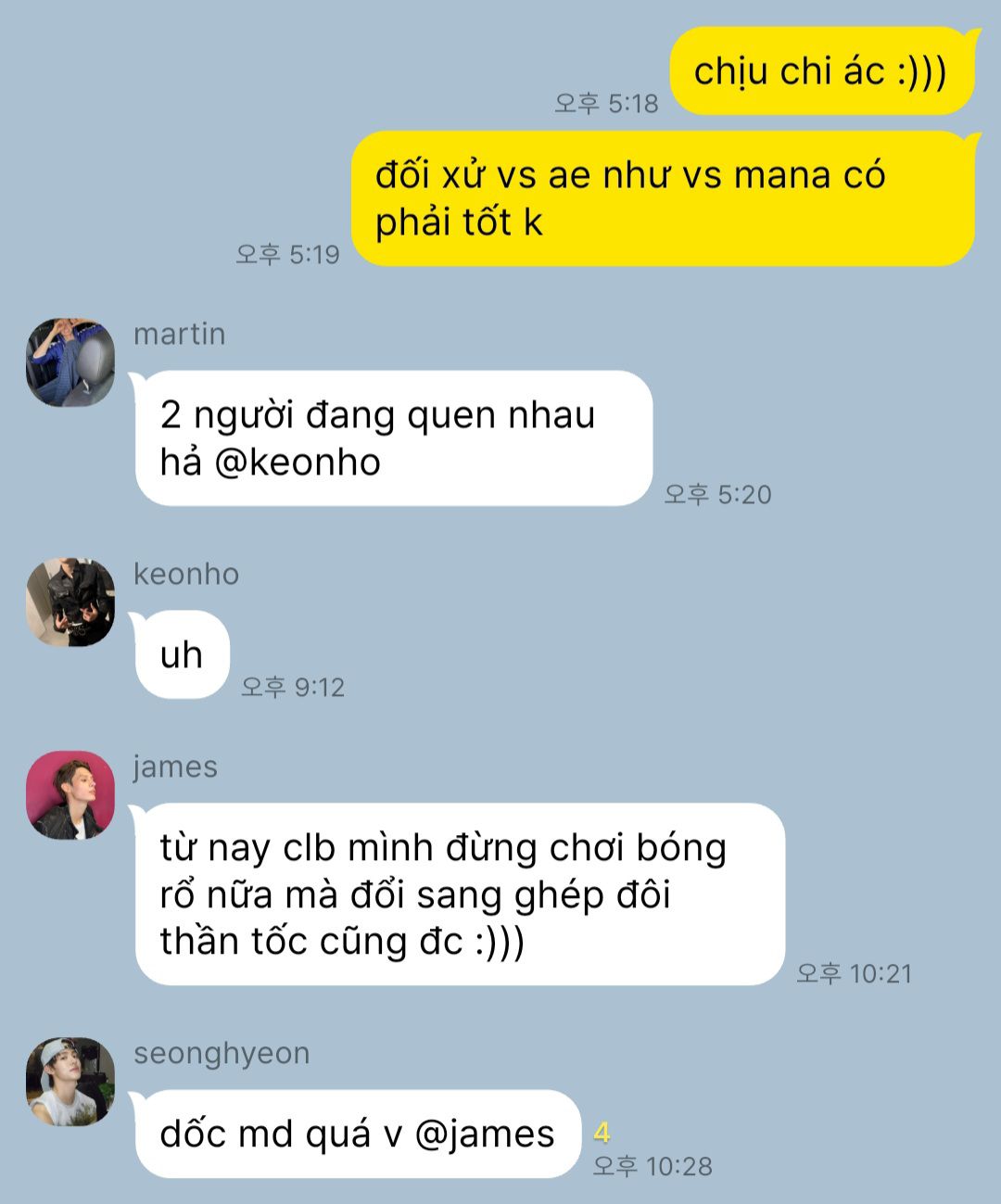Click the 오후 5:18 timestamp
Screen dimensions: 1001x1204
606,103
